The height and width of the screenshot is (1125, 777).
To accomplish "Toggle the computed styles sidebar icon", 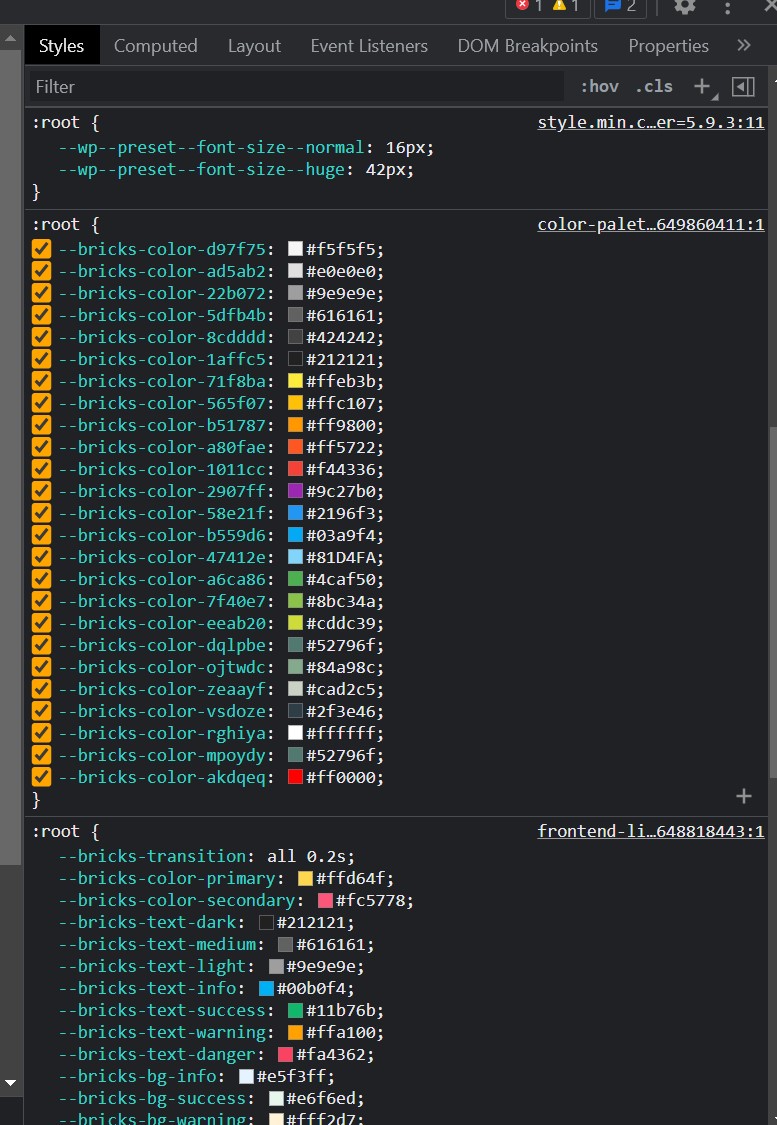I will coord(743,87).
